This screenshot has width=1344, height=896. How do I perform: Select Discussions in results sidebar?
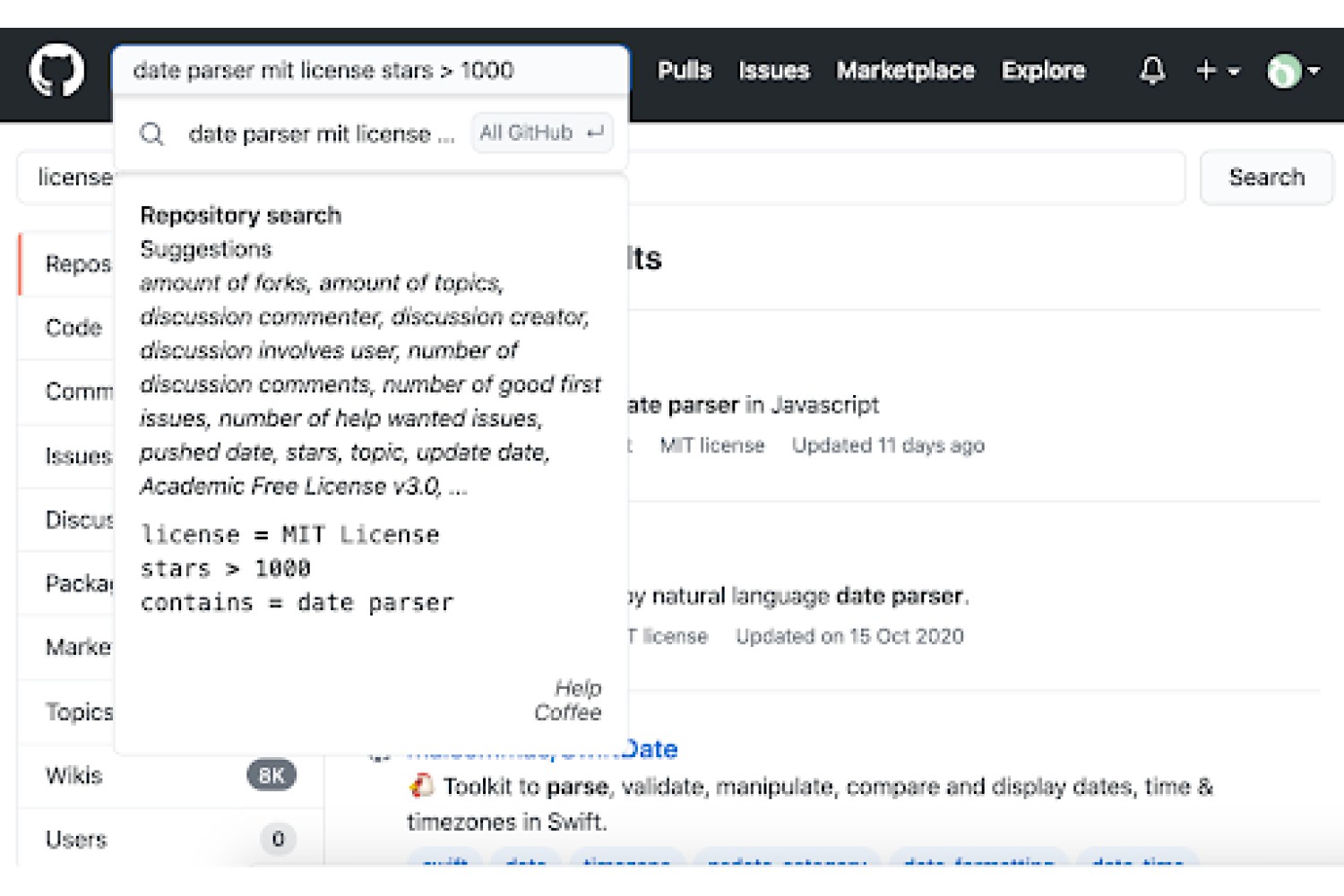pos(66,520)
